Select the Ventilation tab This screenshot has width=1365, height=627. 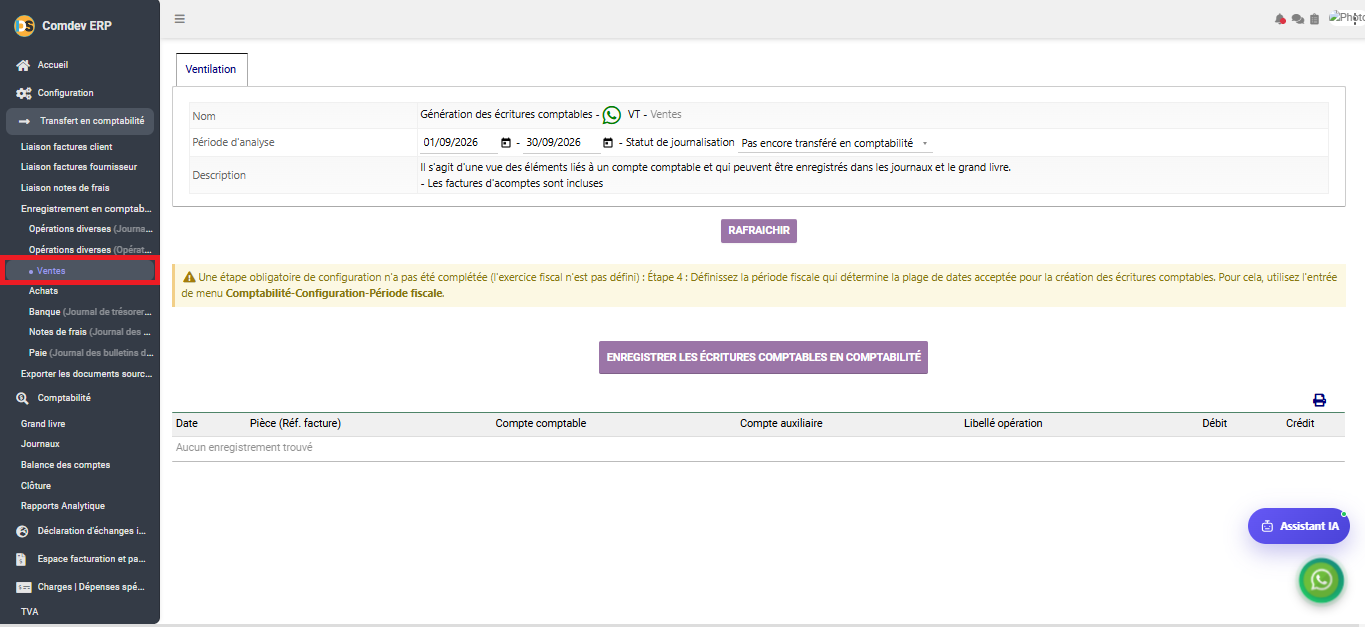211,69
